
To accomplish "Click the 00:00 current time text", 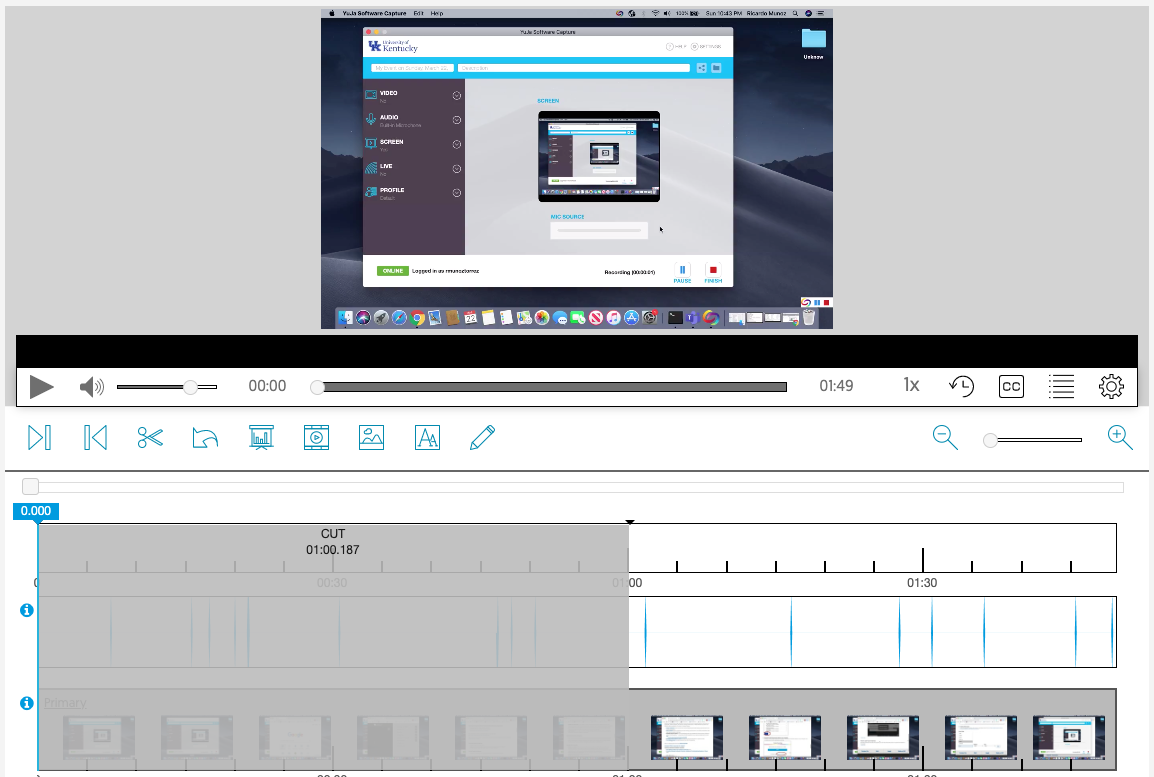I will point(267,386).
